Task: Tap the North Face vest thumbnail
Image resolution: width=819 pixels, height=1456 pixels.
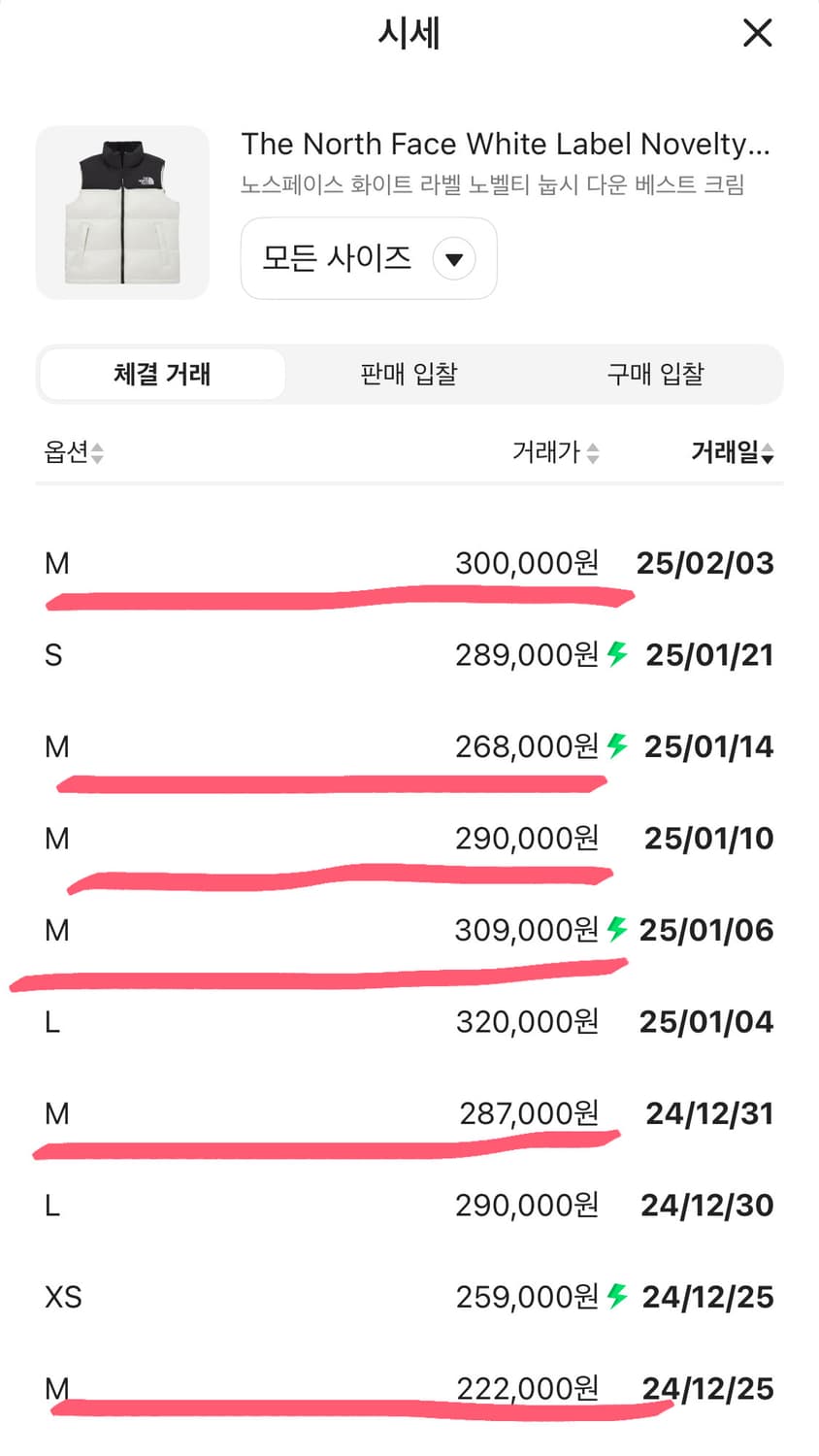Action: (x=122, y=213)
